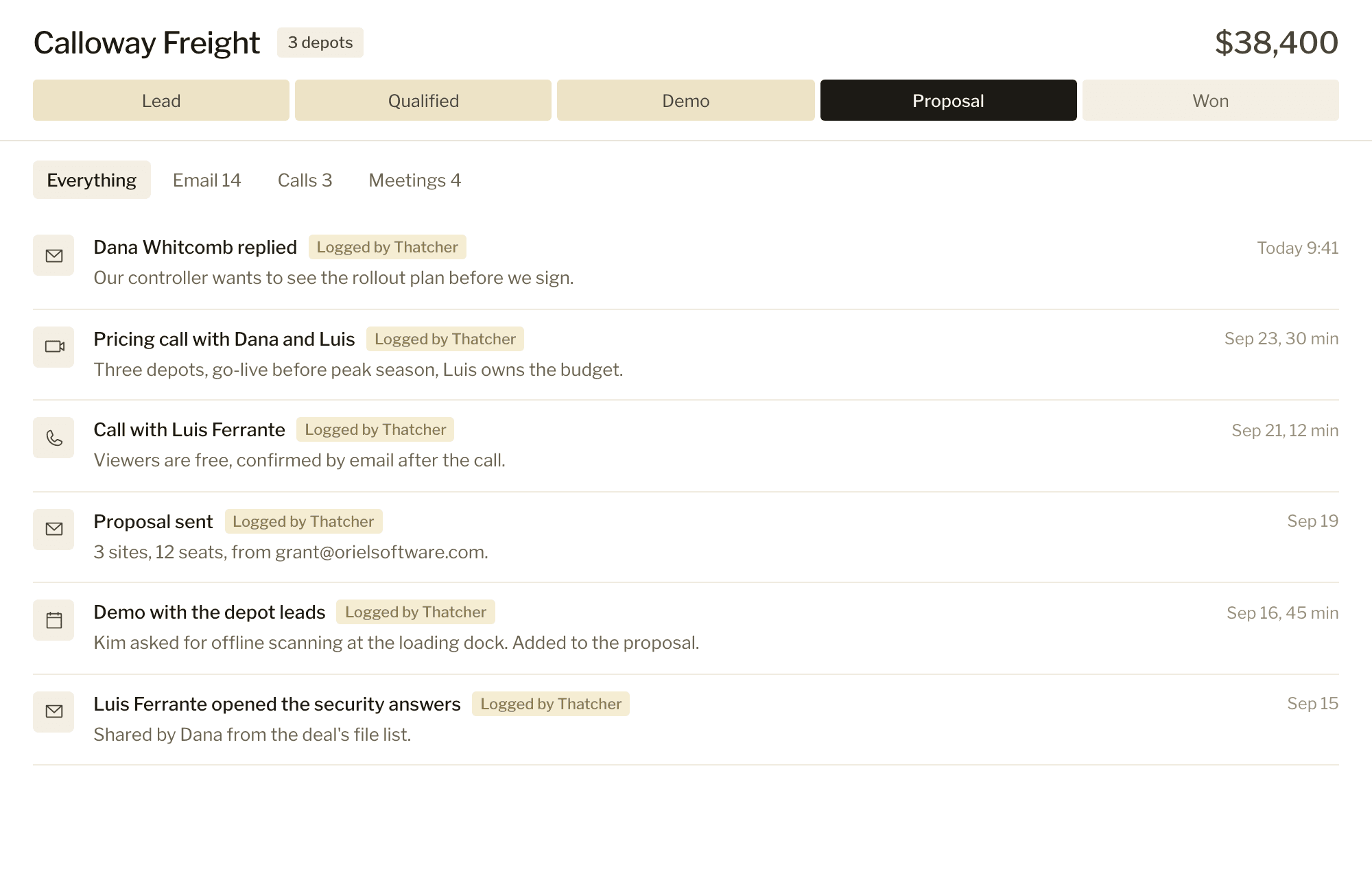Screen dimensions: 1372x878
Task: Click the 3 depots badge
Action: coord(320,43)
